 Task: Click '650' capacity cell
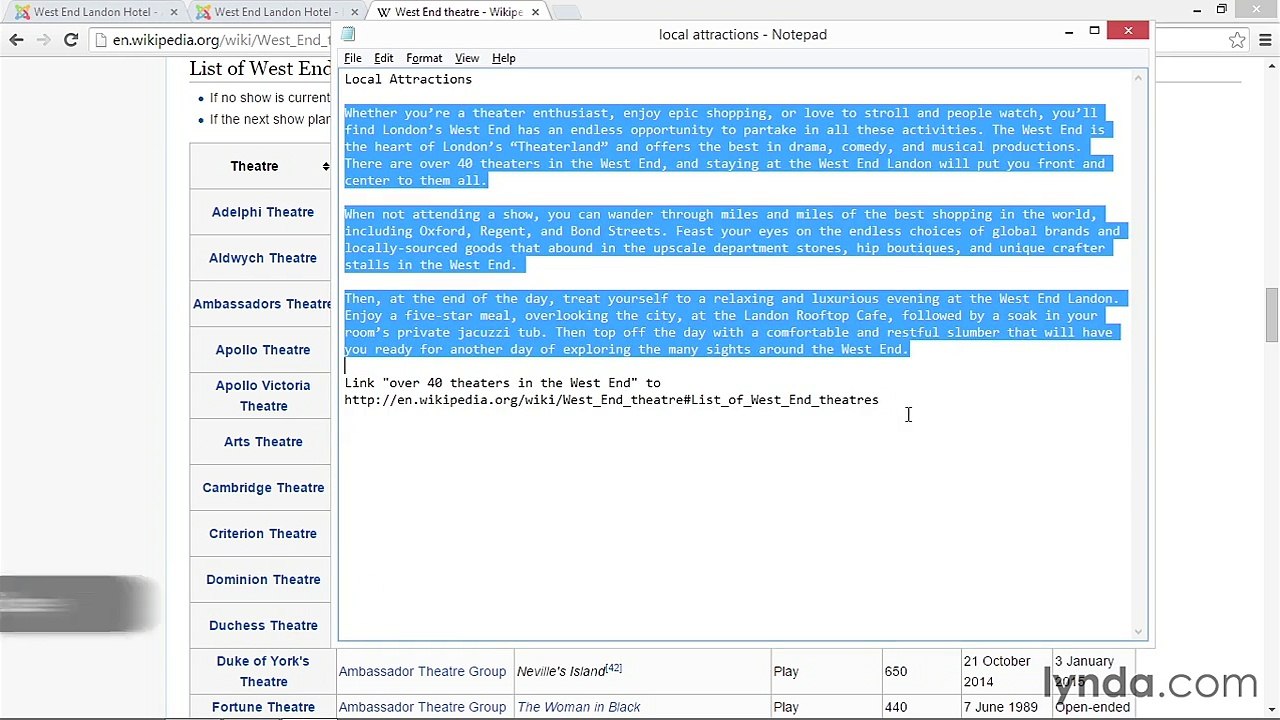point(895,671)
